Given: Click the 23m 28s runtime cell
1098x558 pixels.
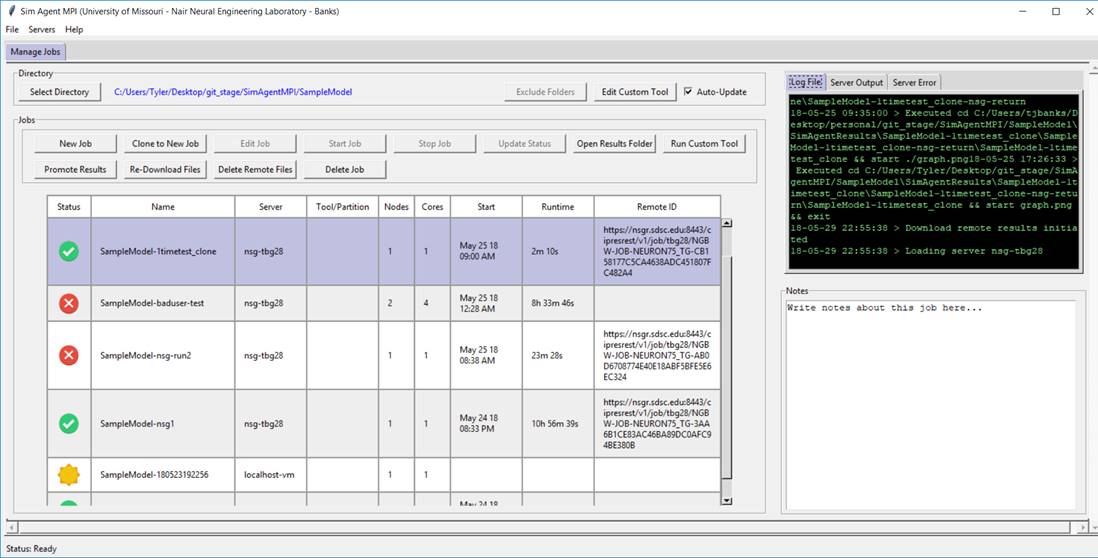Looking at the screenshot, I should [x=557, y=356].
